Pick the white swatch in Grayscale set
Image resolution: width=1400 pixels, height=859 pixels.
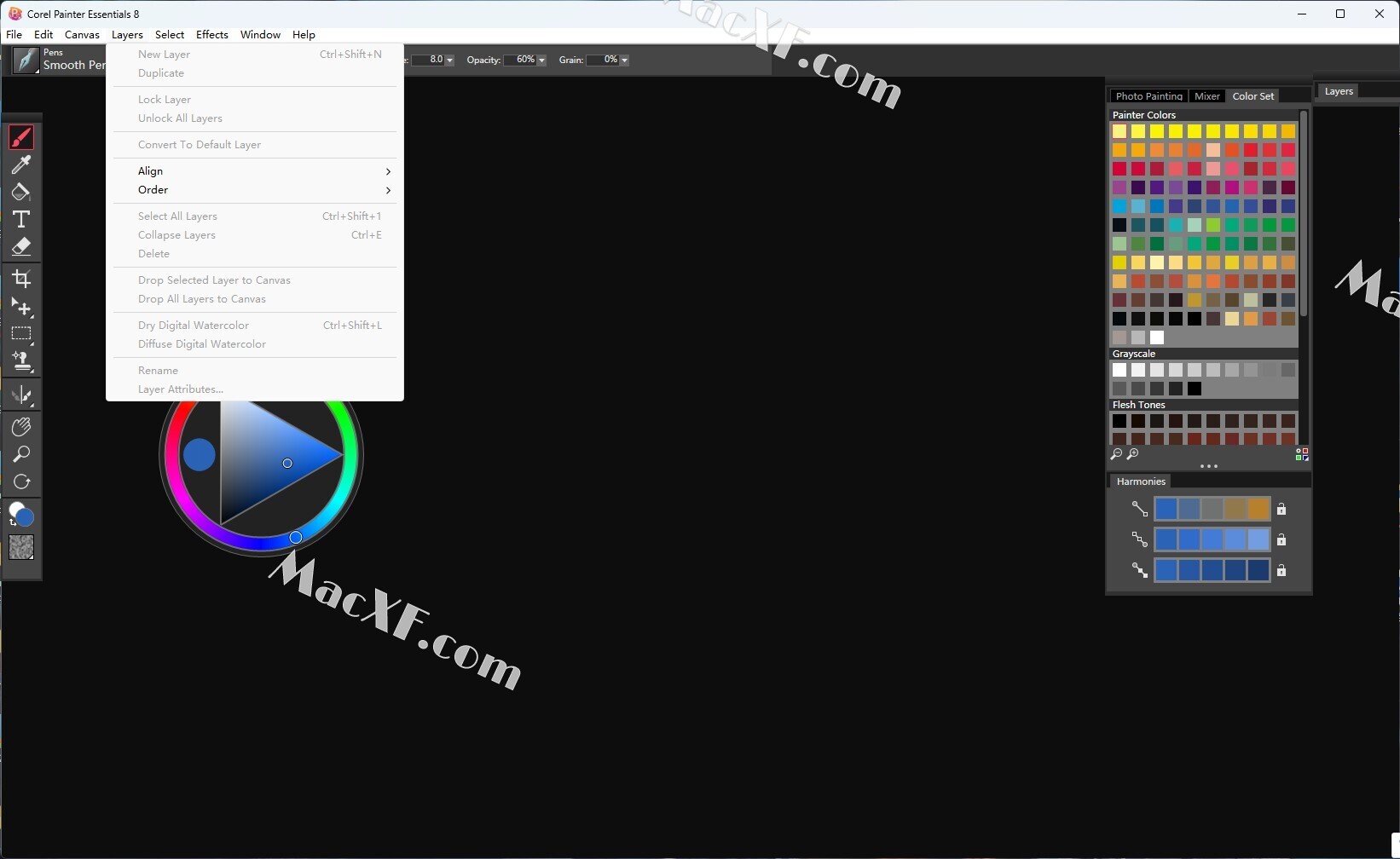tap(1119, 370)
